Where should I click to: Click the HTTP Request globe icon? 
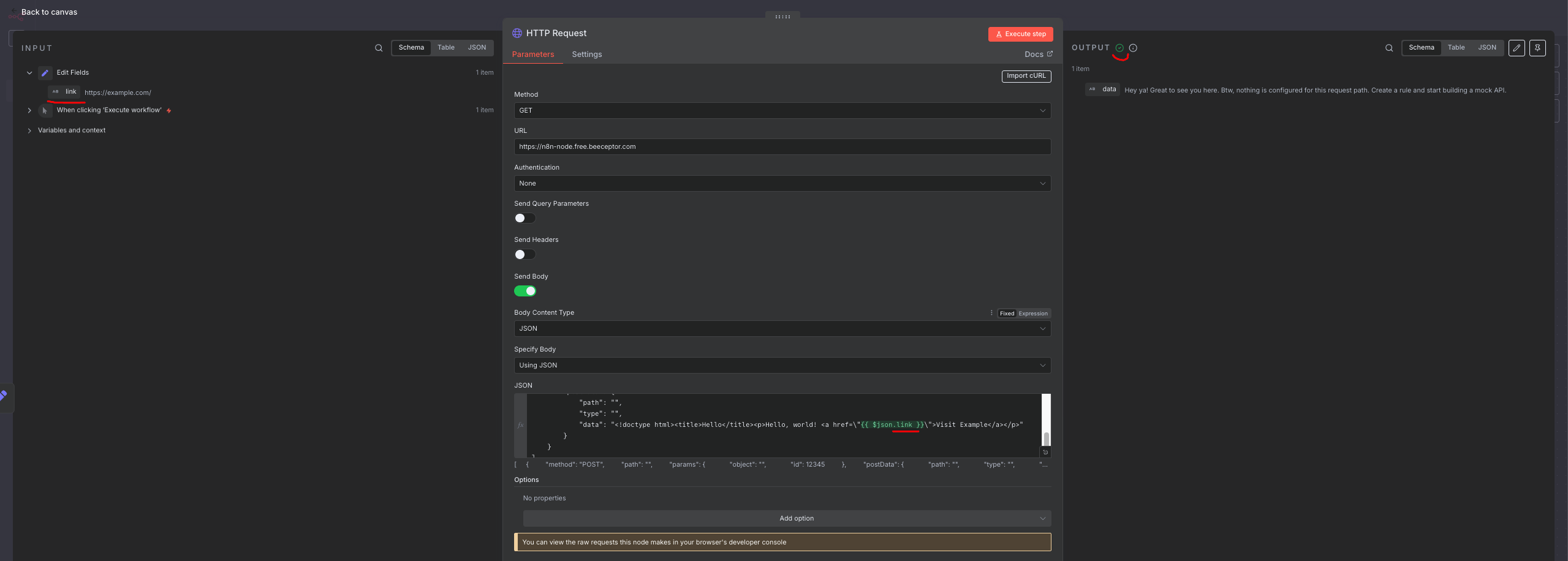pos(517,33)
